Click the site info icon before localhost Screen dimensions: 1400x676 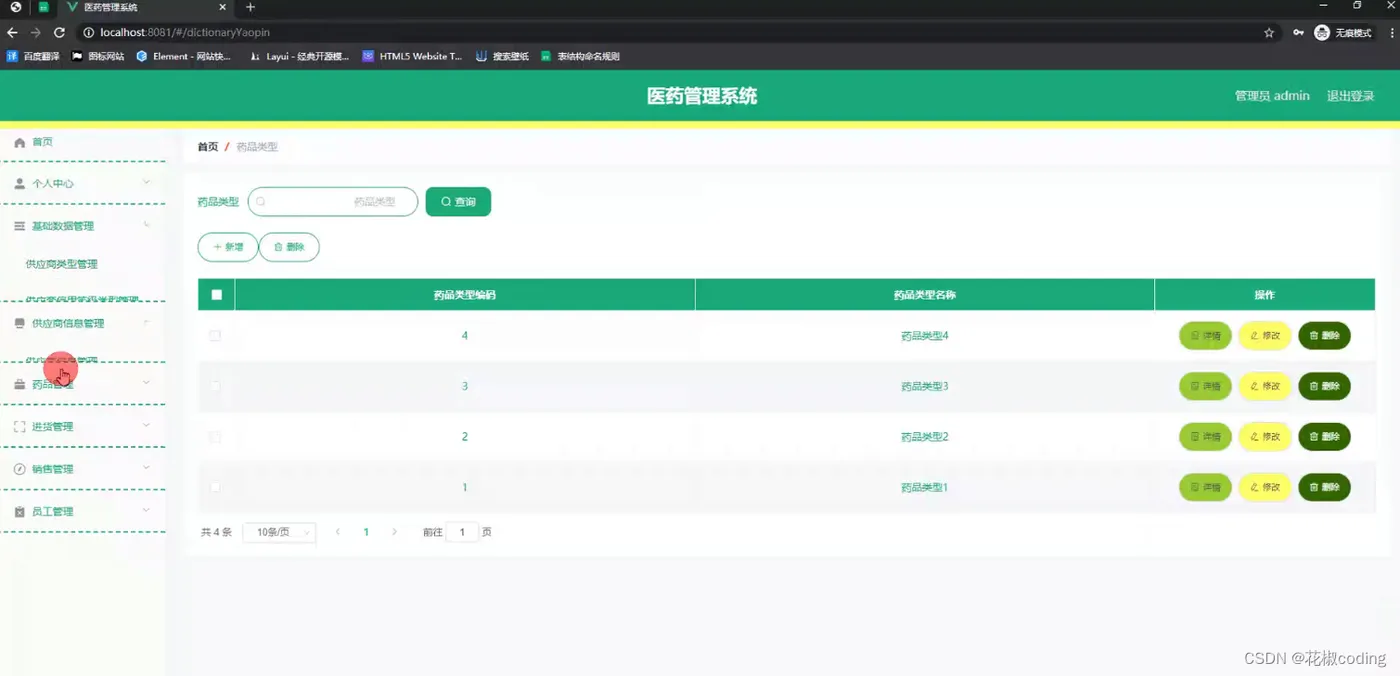pos(88,33)
